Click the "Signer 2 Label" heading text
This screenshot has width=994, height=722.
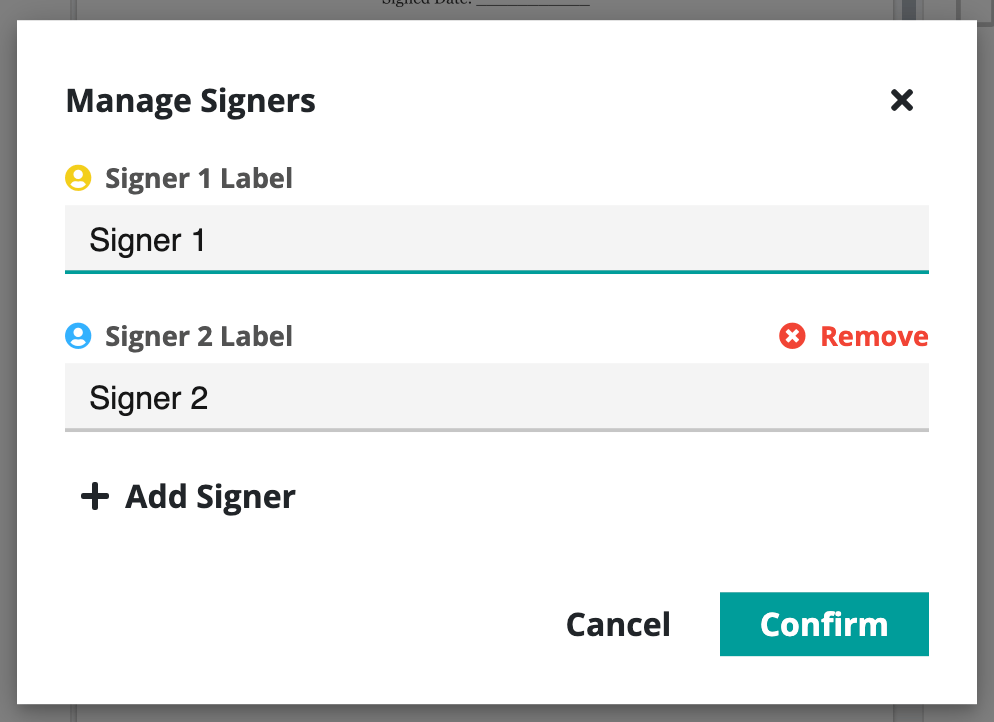pyautogui.click(x=198, y=337)
